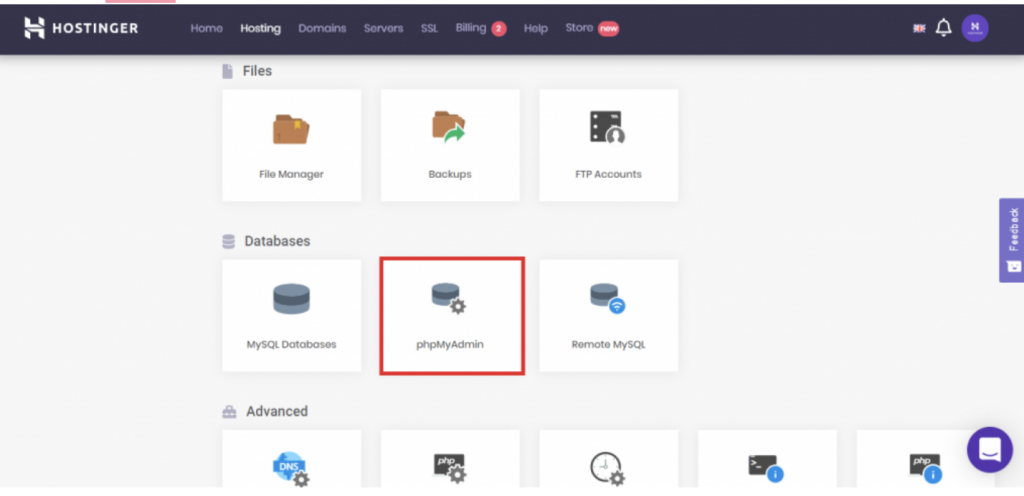Open notifications bell

(943, 27)
